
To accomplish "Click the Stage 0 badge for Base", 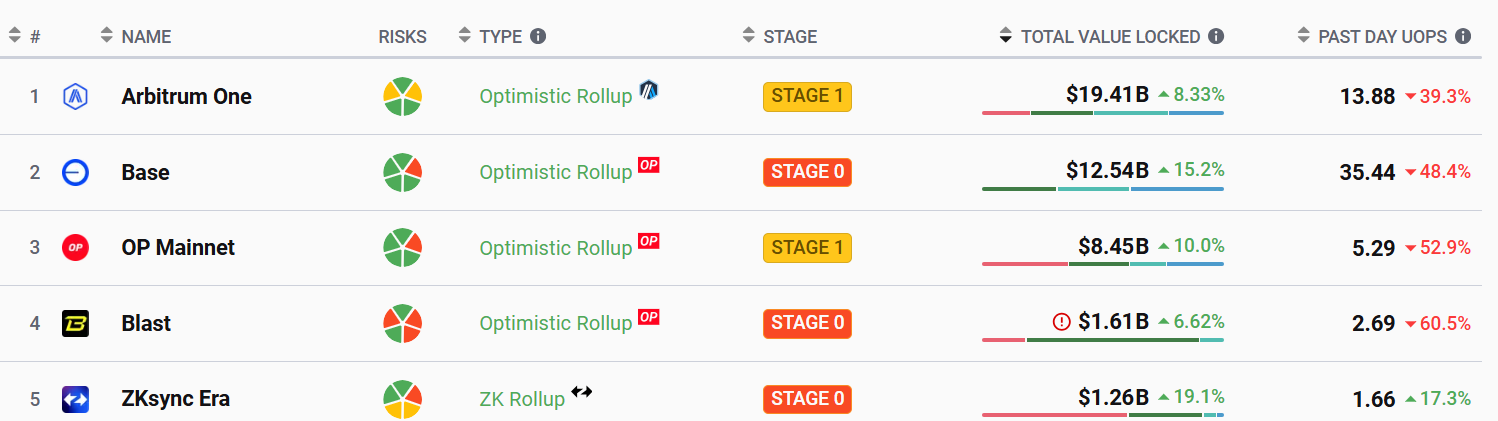I will pos(807,172).
